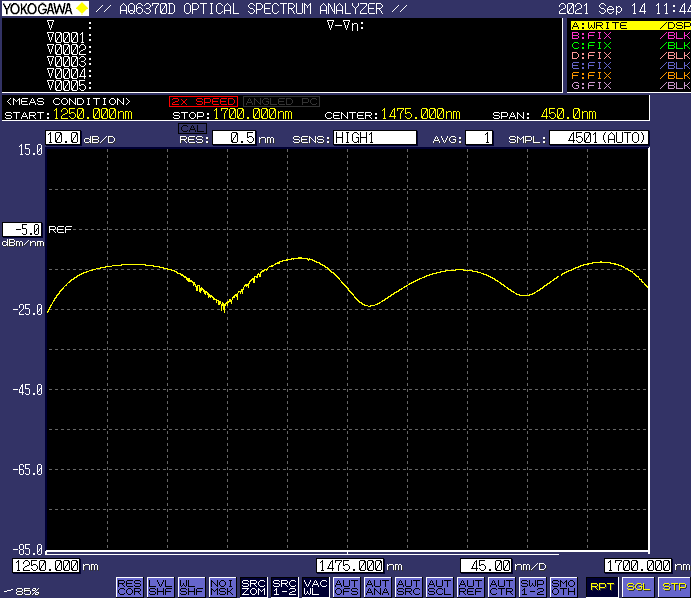The width and height of the screenshot is (691, 598).
Task: Click the -5.0 REF level box
Action: (22, 229)
